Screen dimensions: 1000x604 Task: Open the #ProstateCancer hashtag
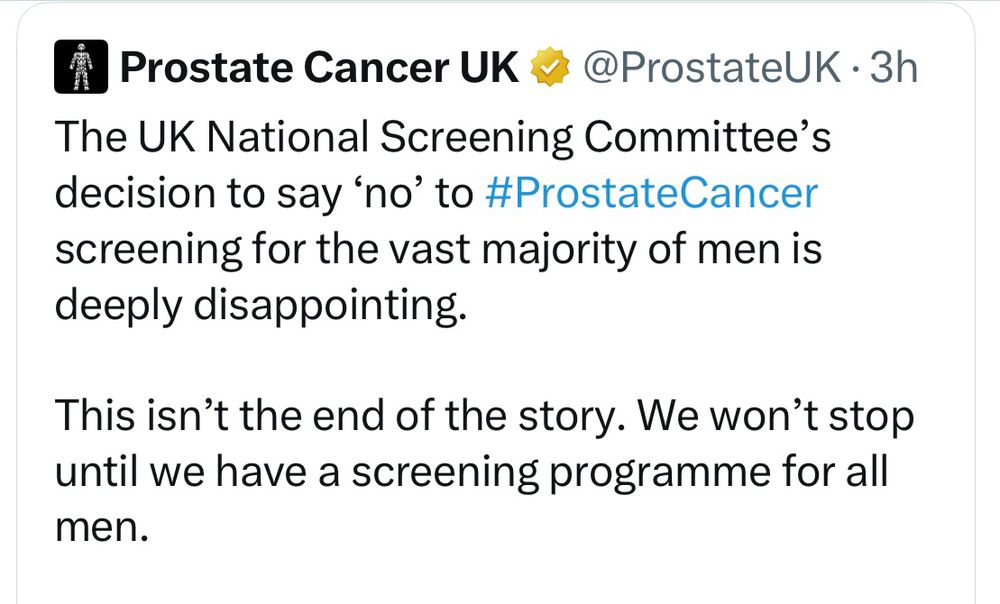pos(650,194)
